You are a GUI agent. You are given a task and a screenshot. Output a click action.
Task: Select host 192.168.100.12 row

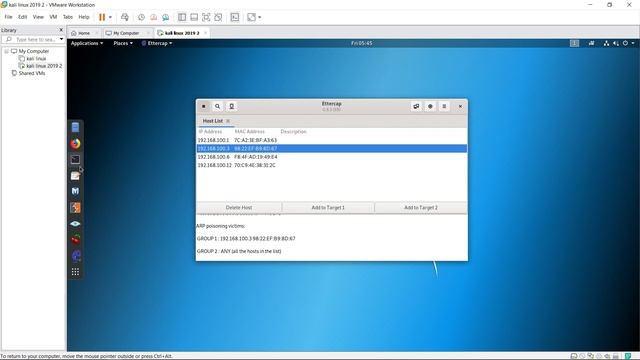331,165
